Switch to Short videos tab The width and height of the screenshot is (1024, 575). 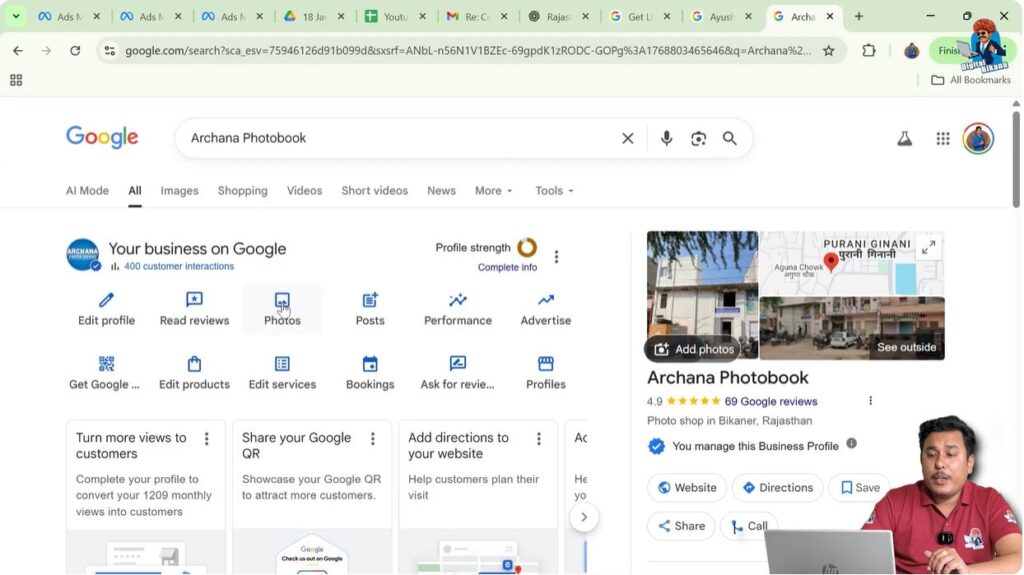[374, 191]
